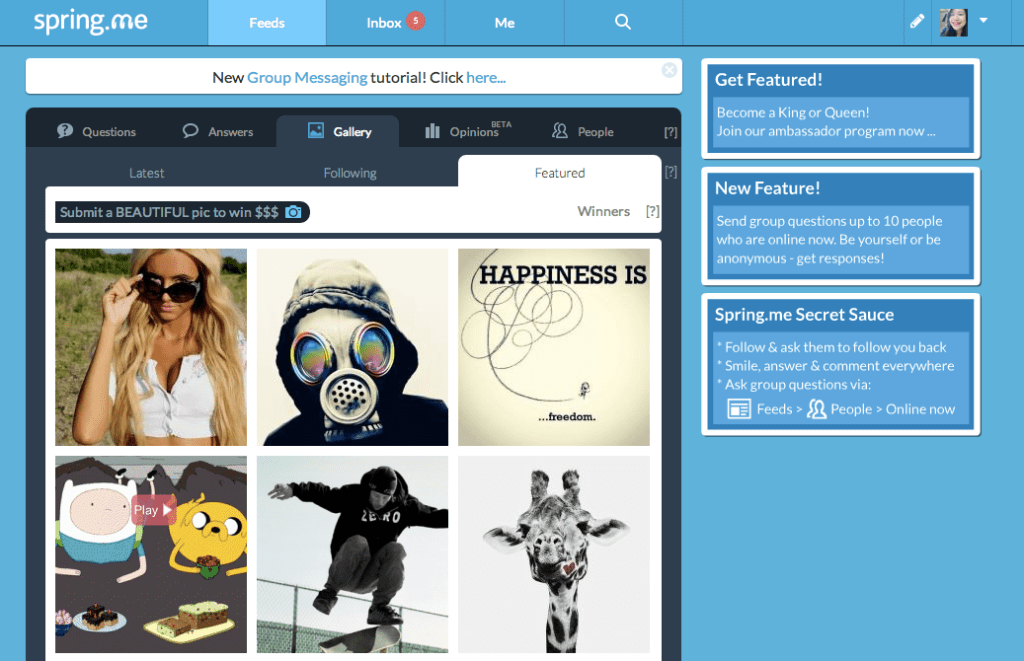Open the Answers section
Image resolution: width=1024 pixels, height=661 pixels.
(x=218, y=131)
